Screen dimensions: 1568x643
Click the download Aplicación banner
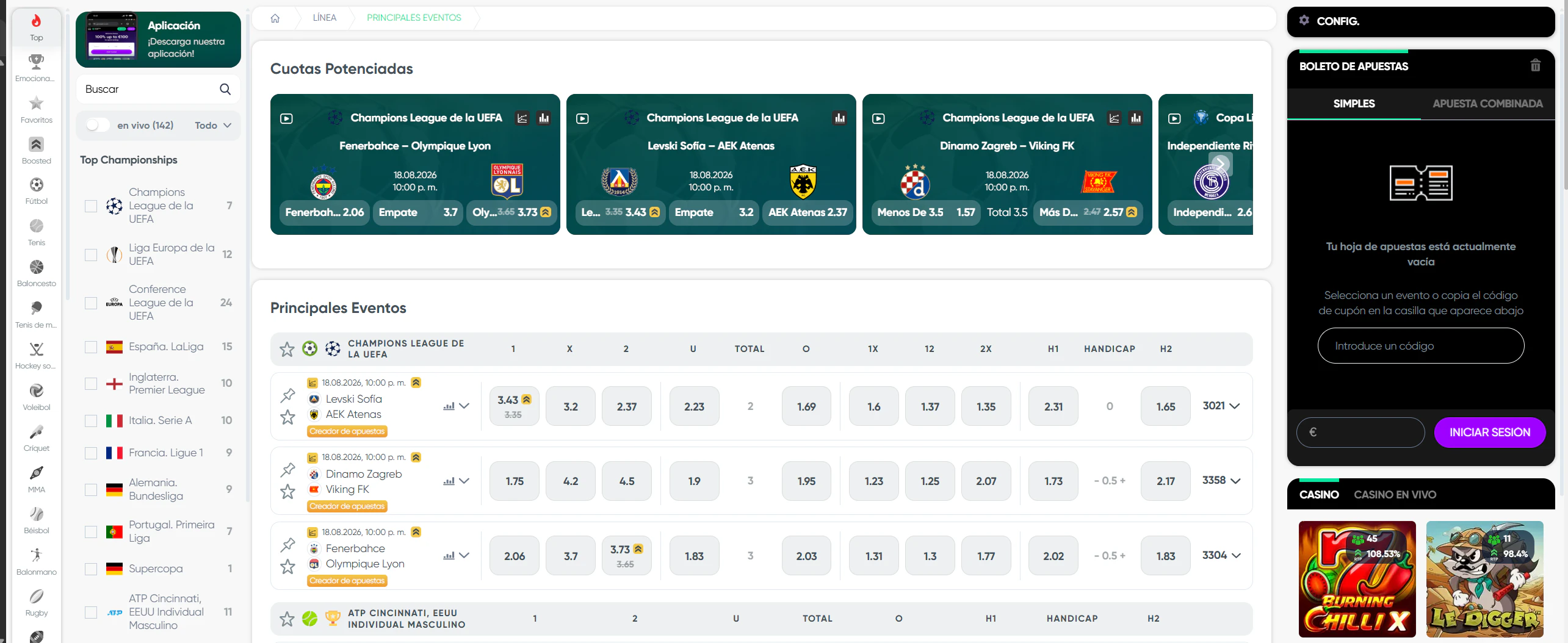[x=158, y=39]
